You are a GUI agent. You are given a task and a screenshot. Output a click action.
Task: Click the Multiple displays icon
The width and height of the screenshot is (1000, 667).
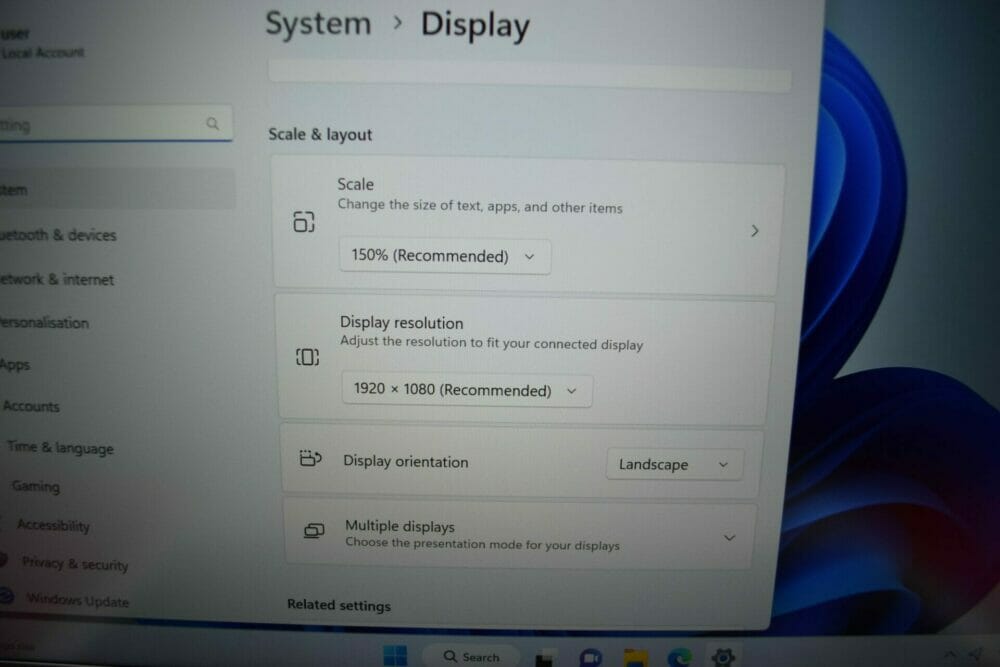point(314,531)
